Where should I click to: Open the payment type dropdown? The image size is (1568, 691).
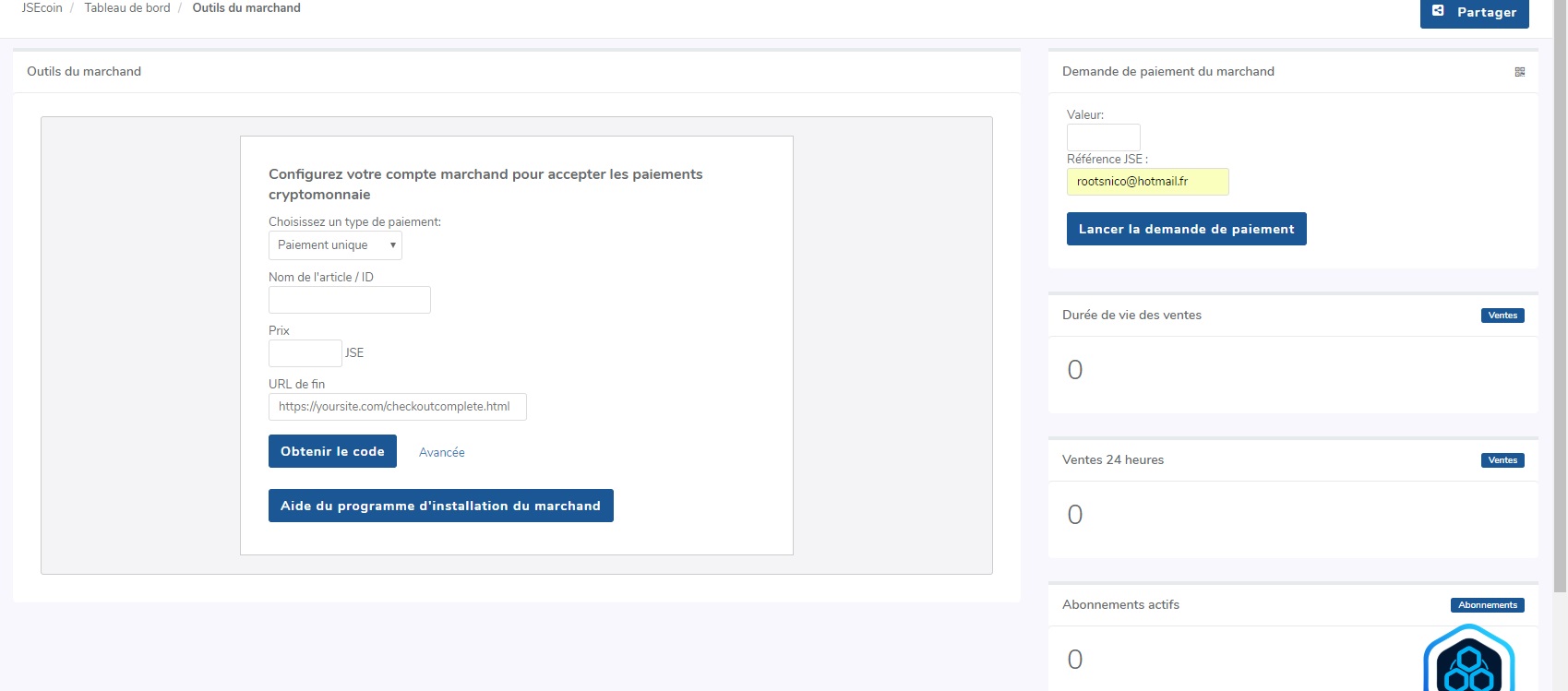tap(335, 245)
